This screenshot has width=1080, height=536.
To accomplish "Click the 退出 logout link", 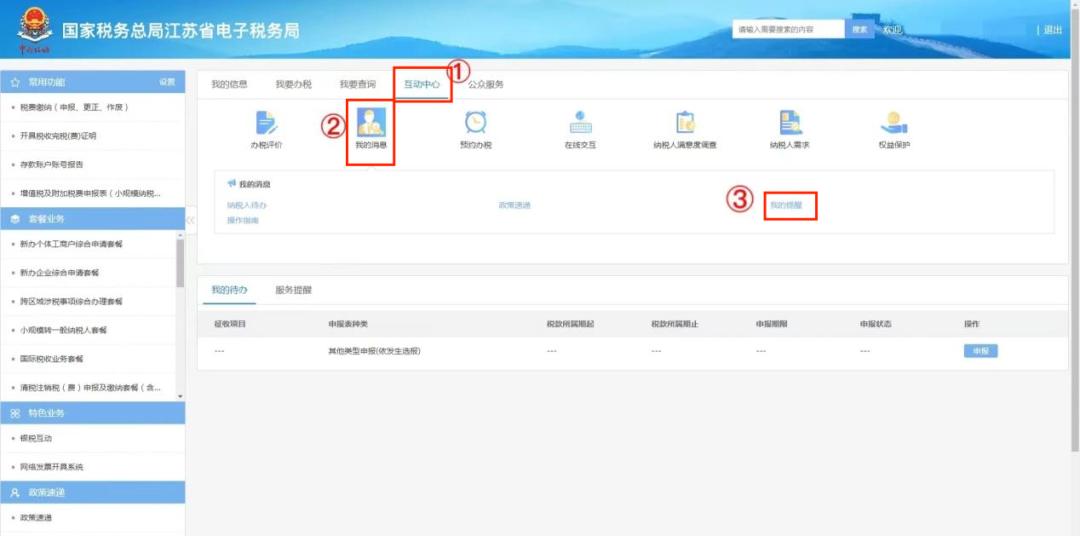I will coord(1052,30).
